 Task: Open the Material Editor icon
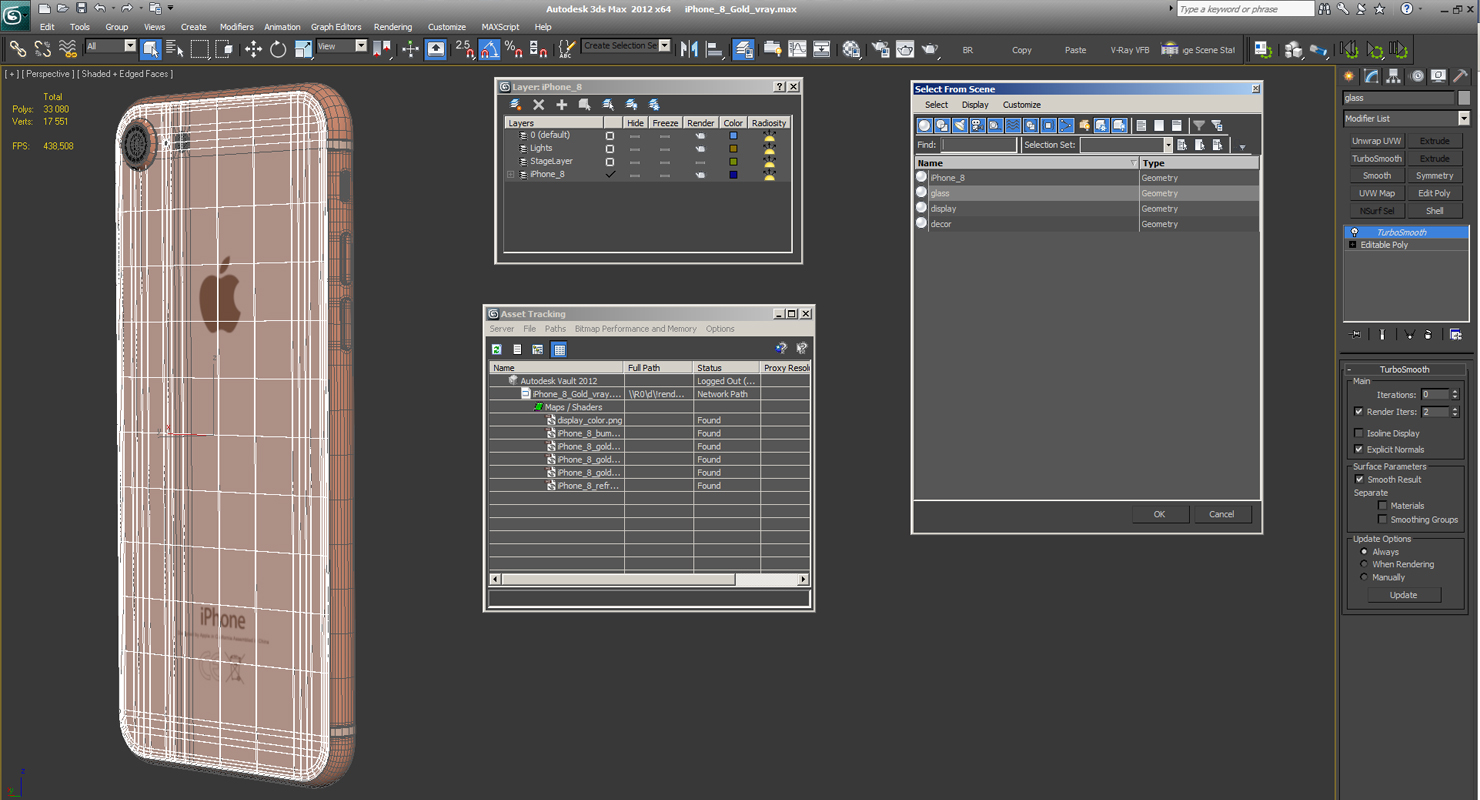851,48
